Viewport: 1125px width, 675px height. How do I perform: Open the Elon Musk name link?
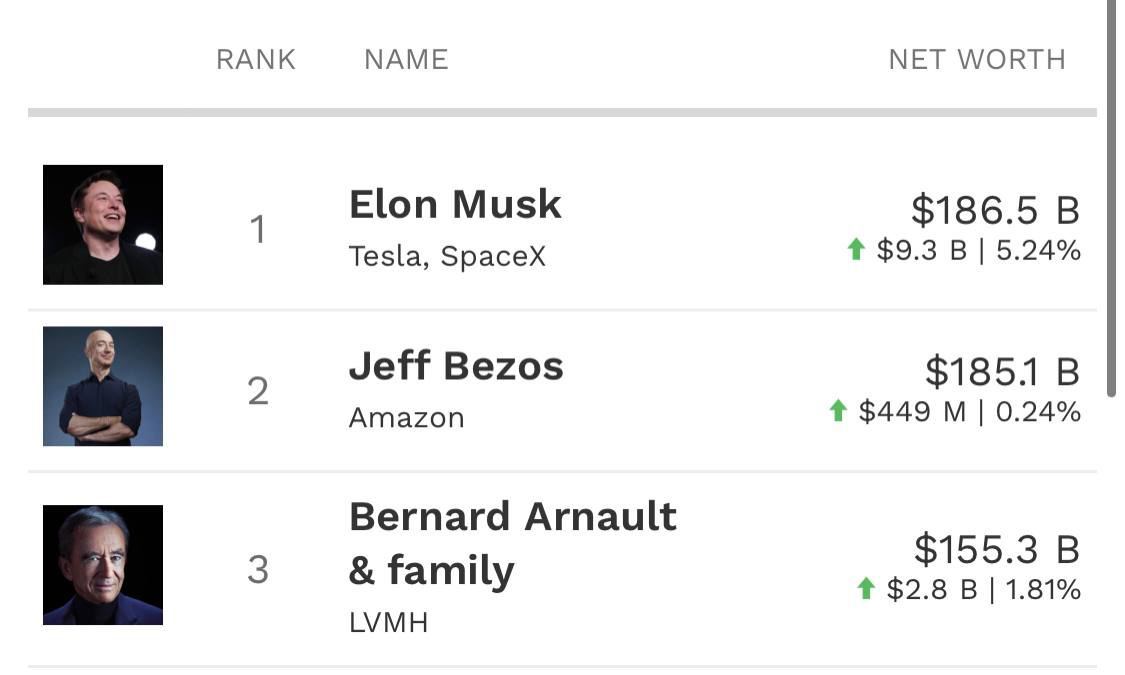pyautogui.click(x=455, y=204)
